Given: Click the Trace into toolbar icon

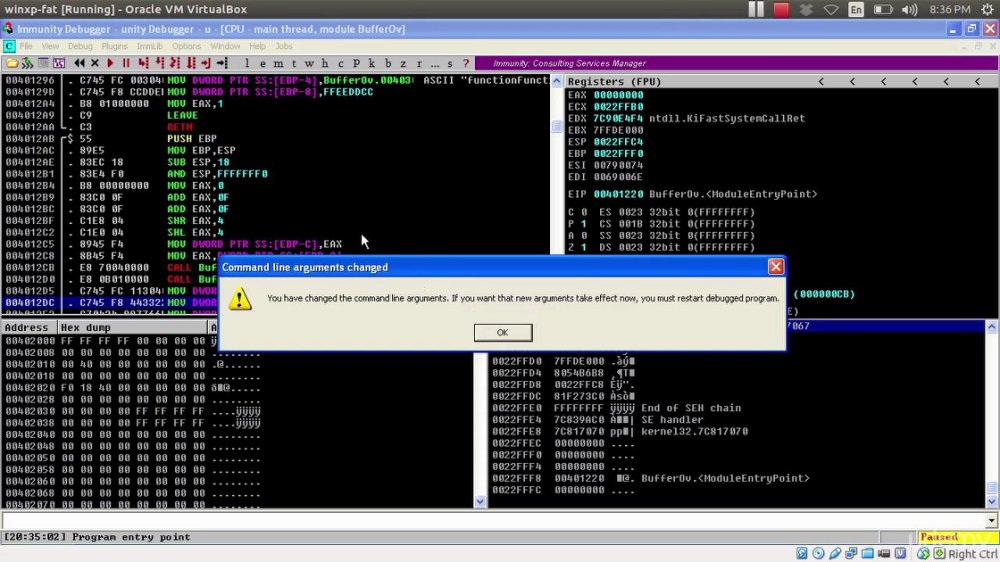Looking at the screenshot, I should pos(175,63).
